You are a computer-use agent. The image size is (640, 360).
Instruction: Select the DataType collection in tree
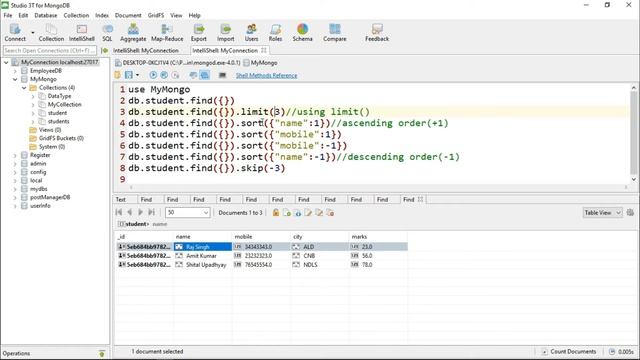pyautogui.click(x=59, y=96)
